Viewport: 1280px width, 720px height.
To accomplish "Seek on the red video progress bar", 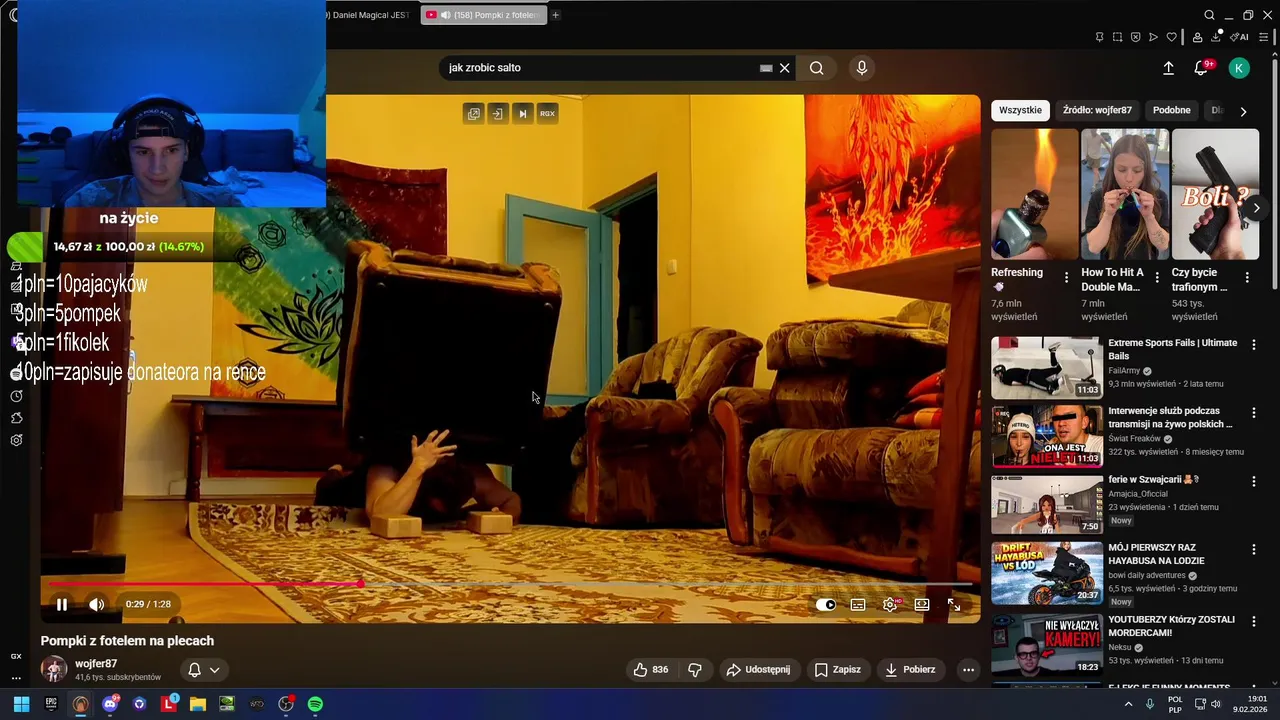I will (510, 584).
